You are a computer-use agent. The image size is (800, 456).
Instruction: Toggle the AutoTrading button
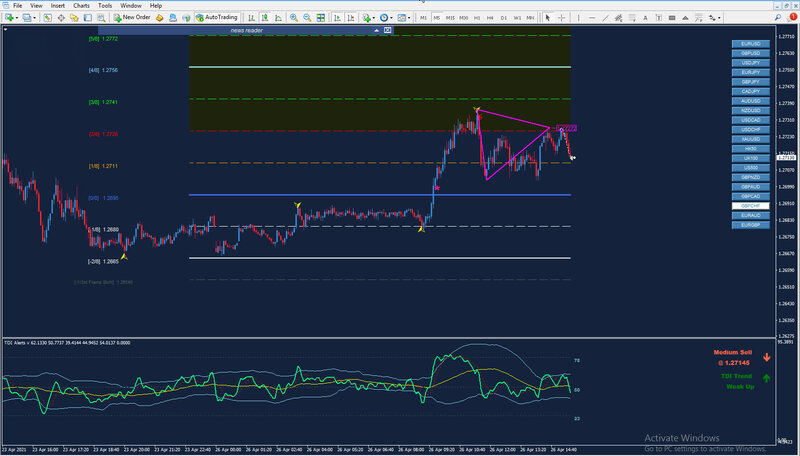217,18
